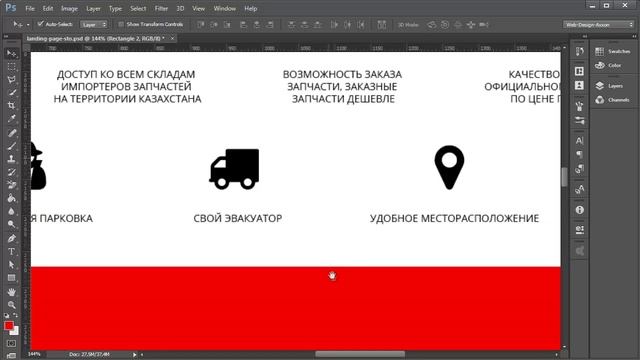Image resolution: width=640 pixels, height=360 pixels.
Task: Open the Type menu
Action: tap(115, 8)
